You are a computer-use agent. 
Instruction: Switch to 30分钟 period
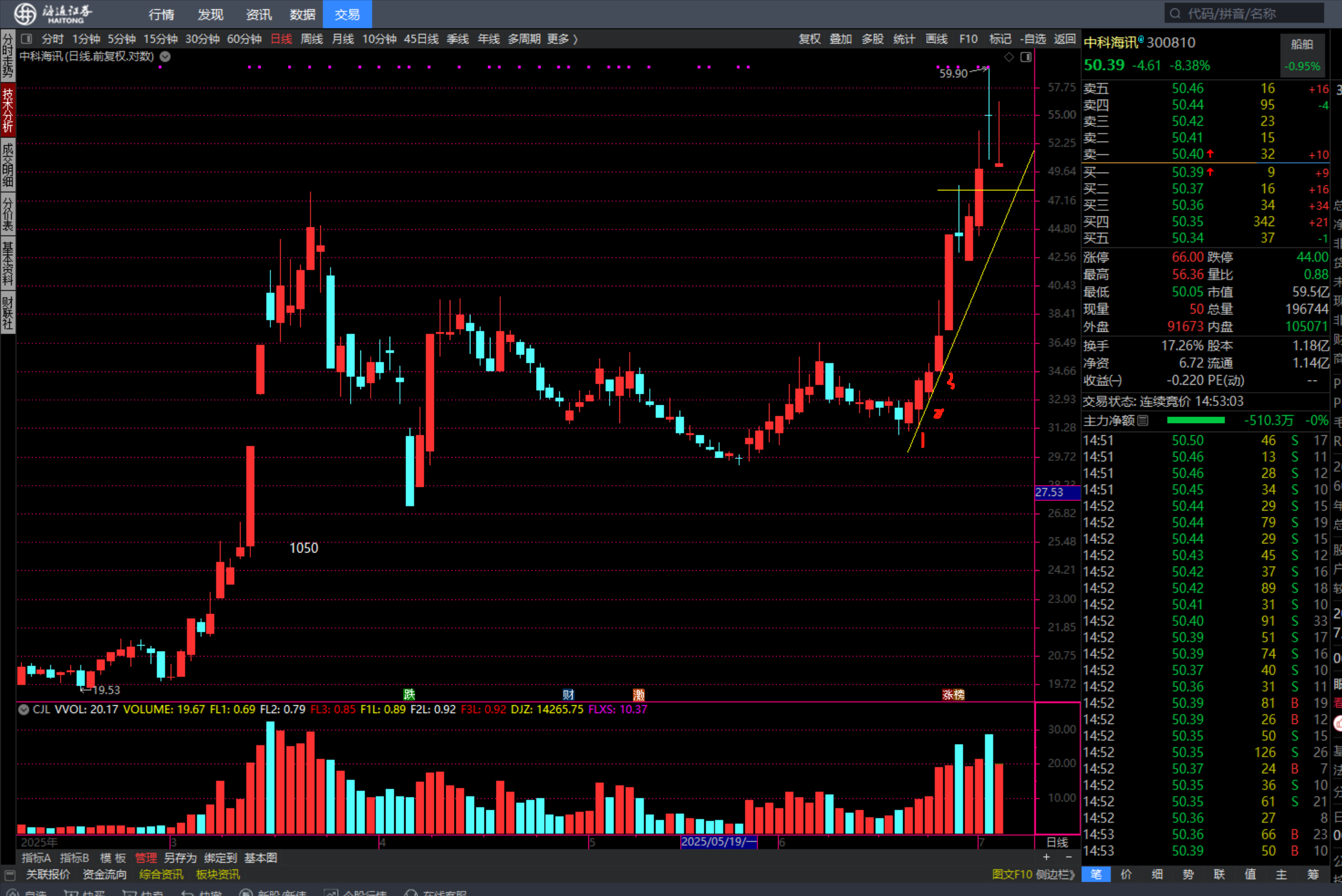202,39
